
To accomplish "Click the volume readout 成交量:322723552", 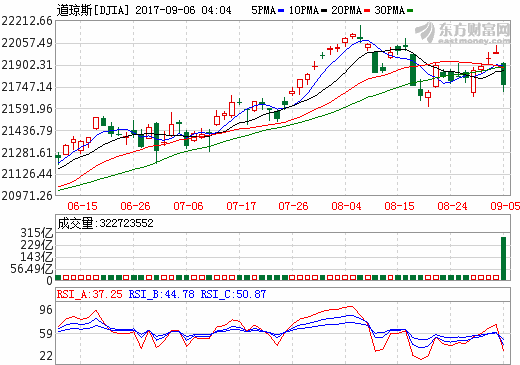I will coord(105,223).
